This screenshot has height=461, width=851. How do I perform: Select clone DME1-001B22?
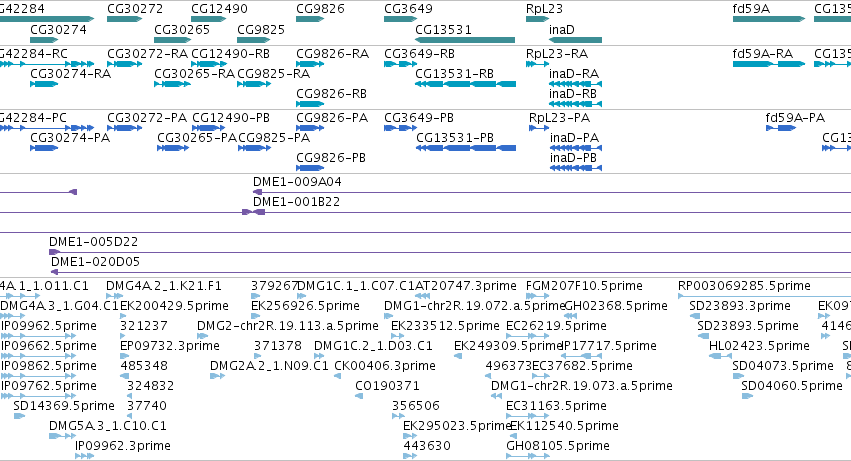296,202
